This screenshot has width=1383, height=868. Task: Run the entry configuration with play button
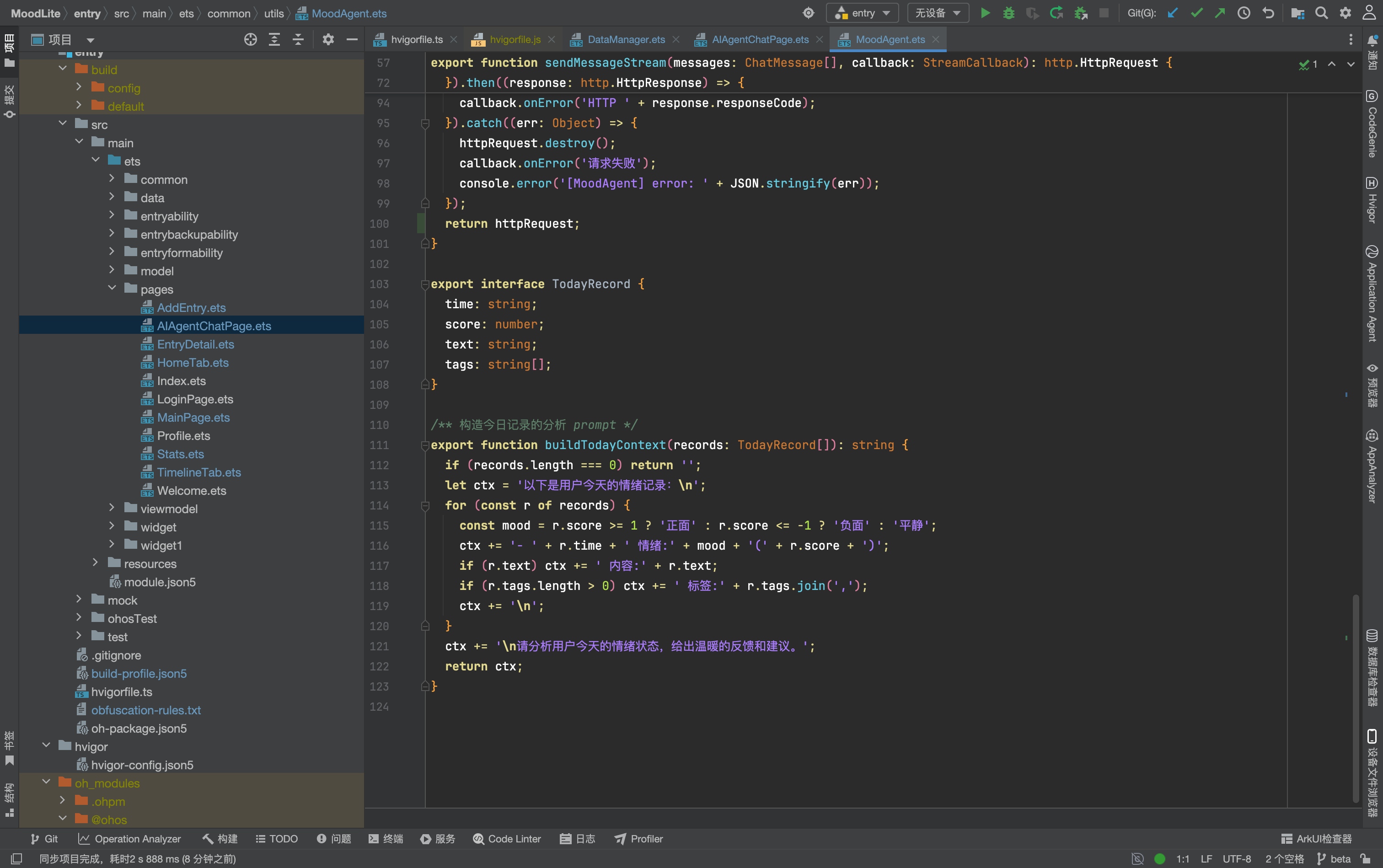pyautogui.click(x=985, y=13)
